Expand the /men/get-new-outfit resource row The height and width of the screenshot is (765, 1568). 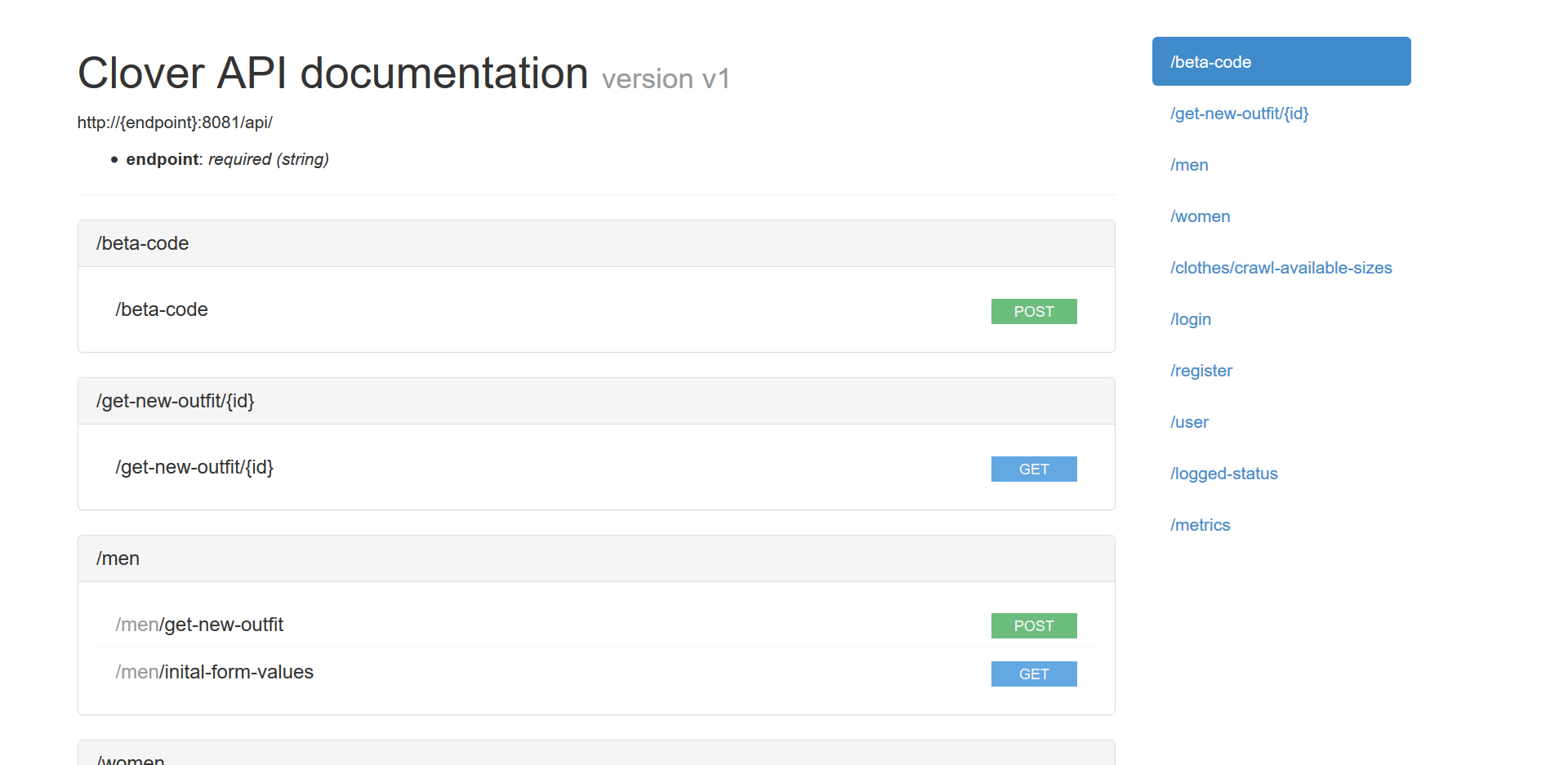[199, 625]
